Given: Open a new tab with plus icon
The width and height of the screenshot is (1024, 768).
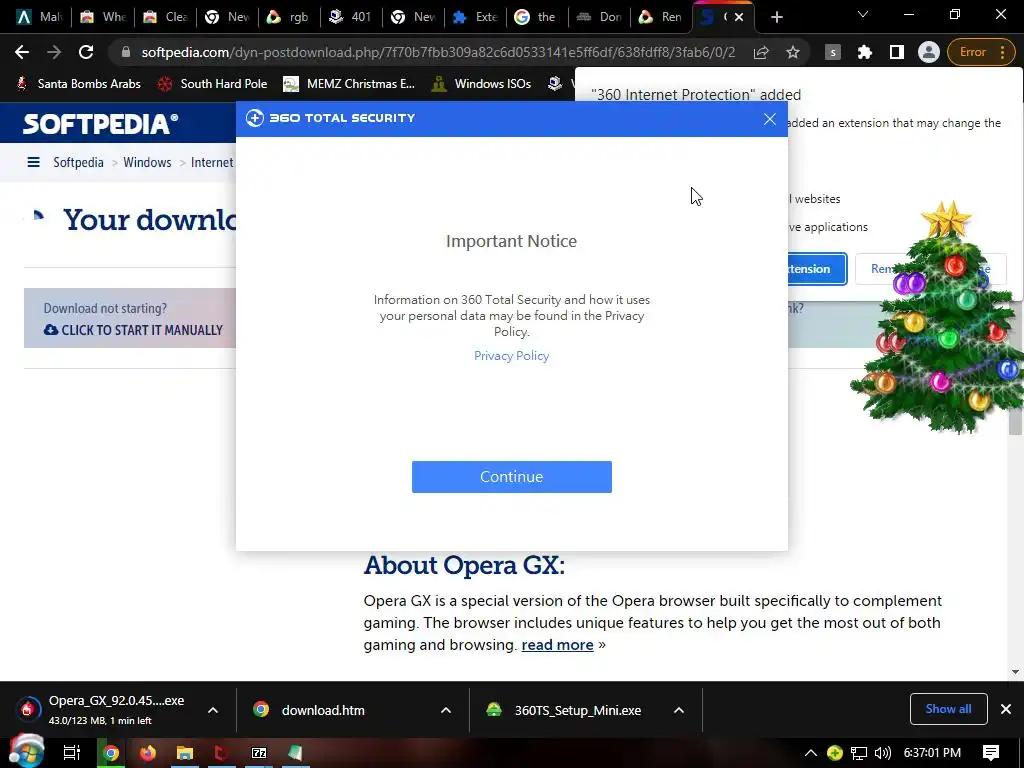Looking at the screenshot, I should pyautogui.click(x=776, y=17).
